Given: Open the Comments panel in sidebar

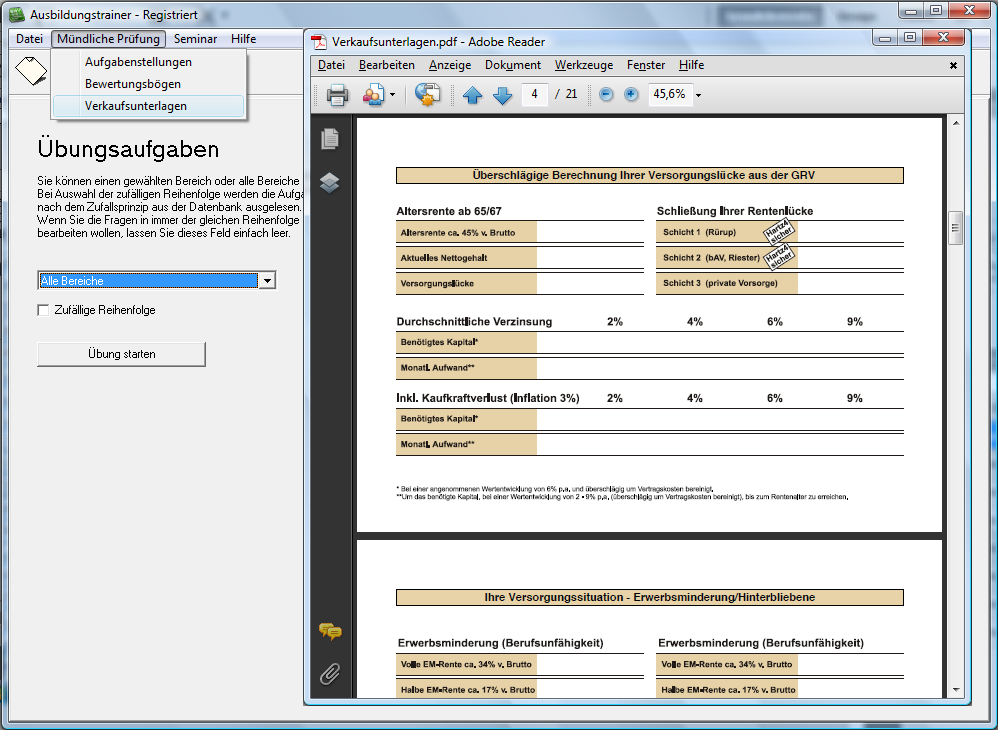Looking at the screenshot, I should (330, 631).
